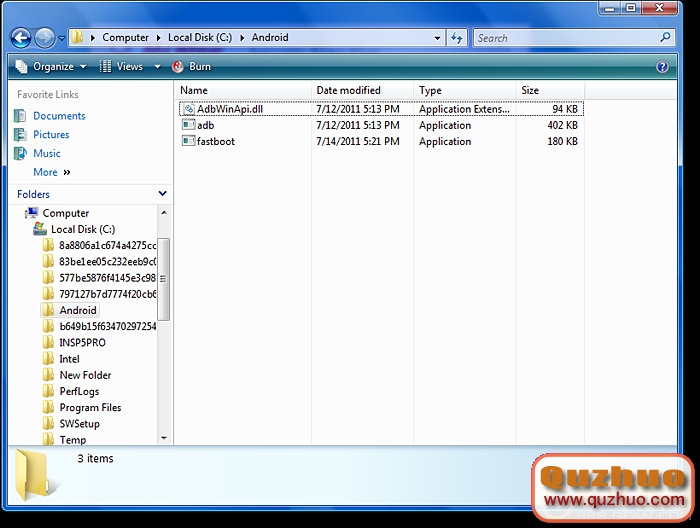Click the Documents icon in Favorite Links
This screenshot has height=528, width=700.
point(20,116)
